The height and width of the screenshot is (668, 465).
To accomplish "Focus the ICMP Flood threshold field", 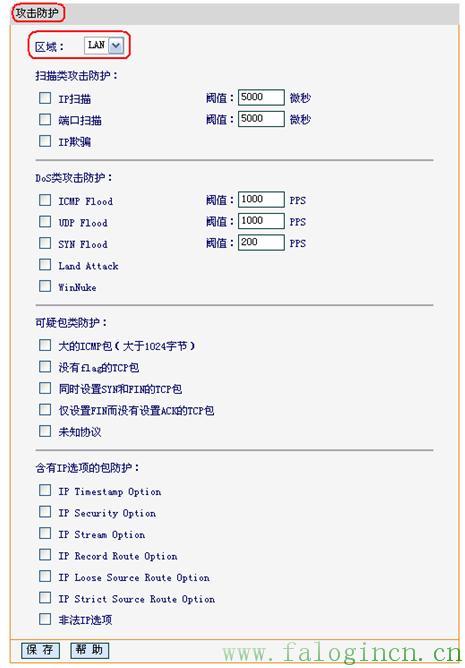I will point(261,199).
